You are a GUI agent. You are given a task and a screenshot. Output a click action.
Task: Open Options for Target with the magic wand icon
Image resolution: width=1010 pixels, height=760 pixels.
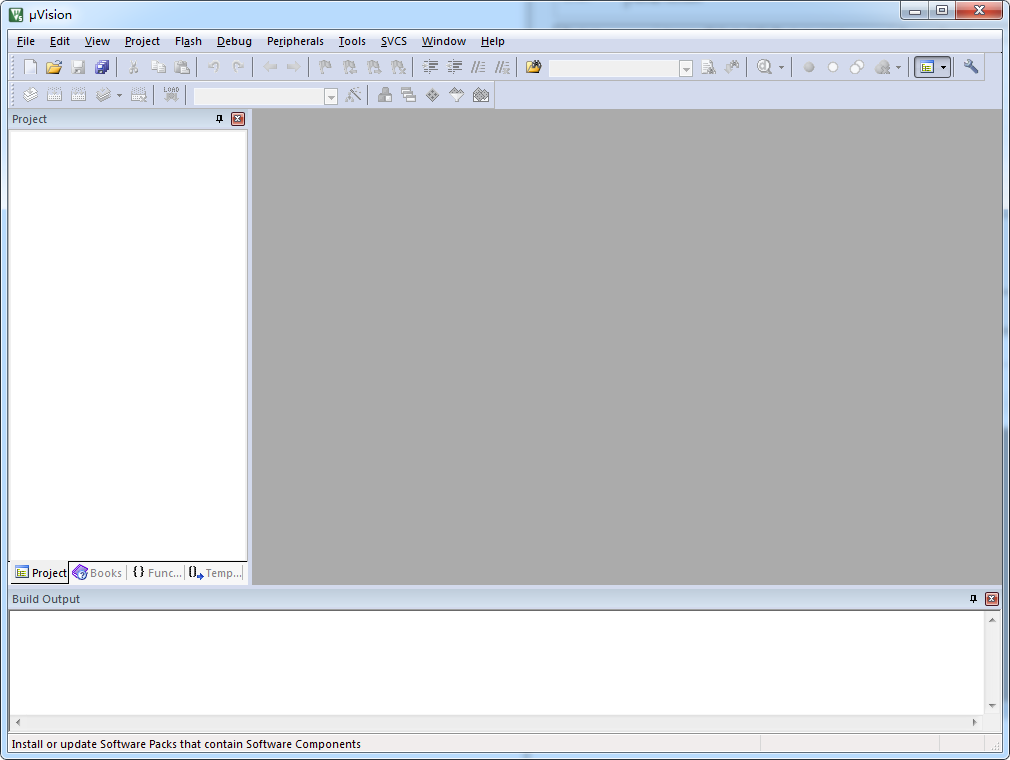pyautogui.click(x=353, y=95)
